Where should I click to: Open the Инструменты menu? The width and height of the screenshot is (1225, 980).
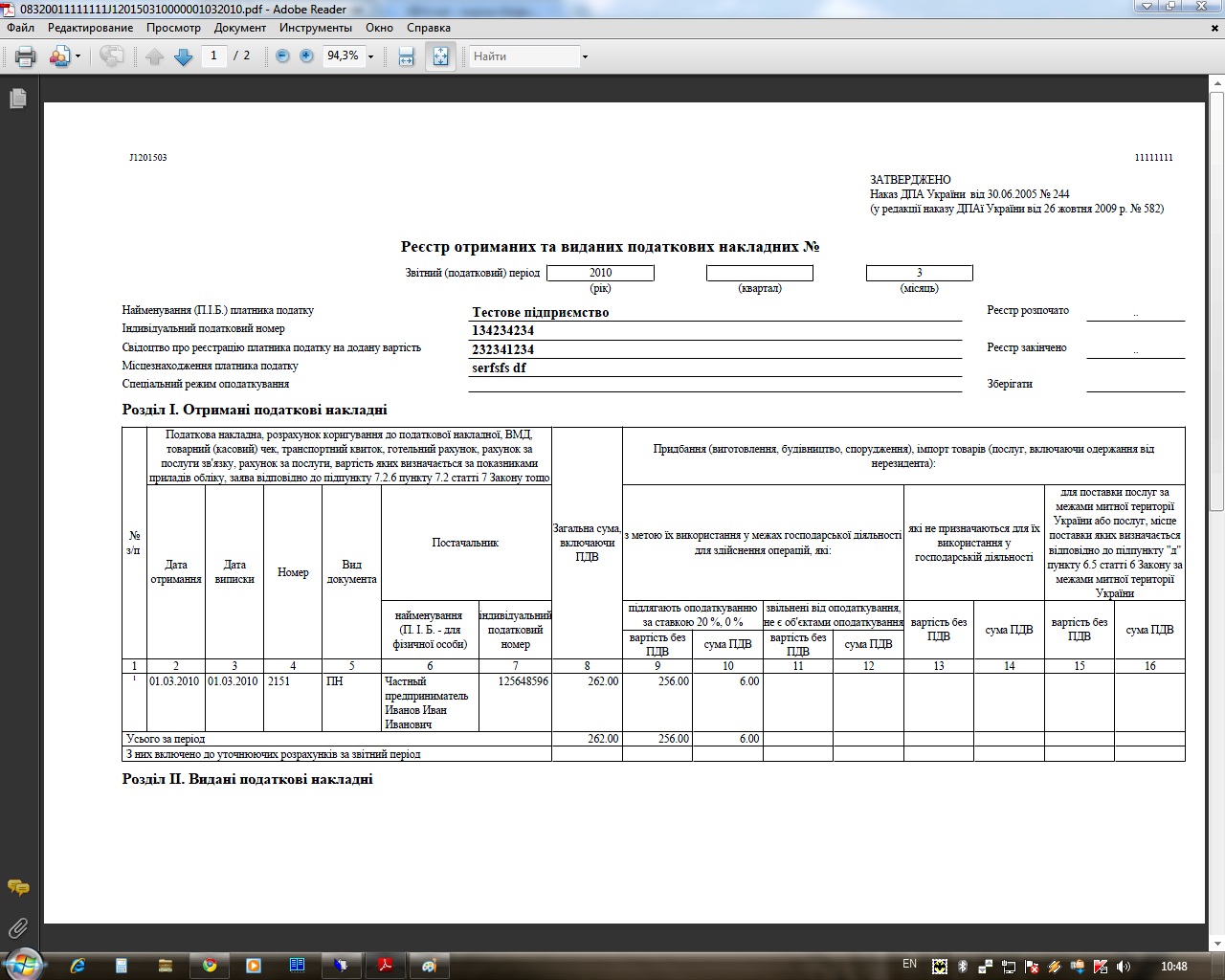point(316,28)
